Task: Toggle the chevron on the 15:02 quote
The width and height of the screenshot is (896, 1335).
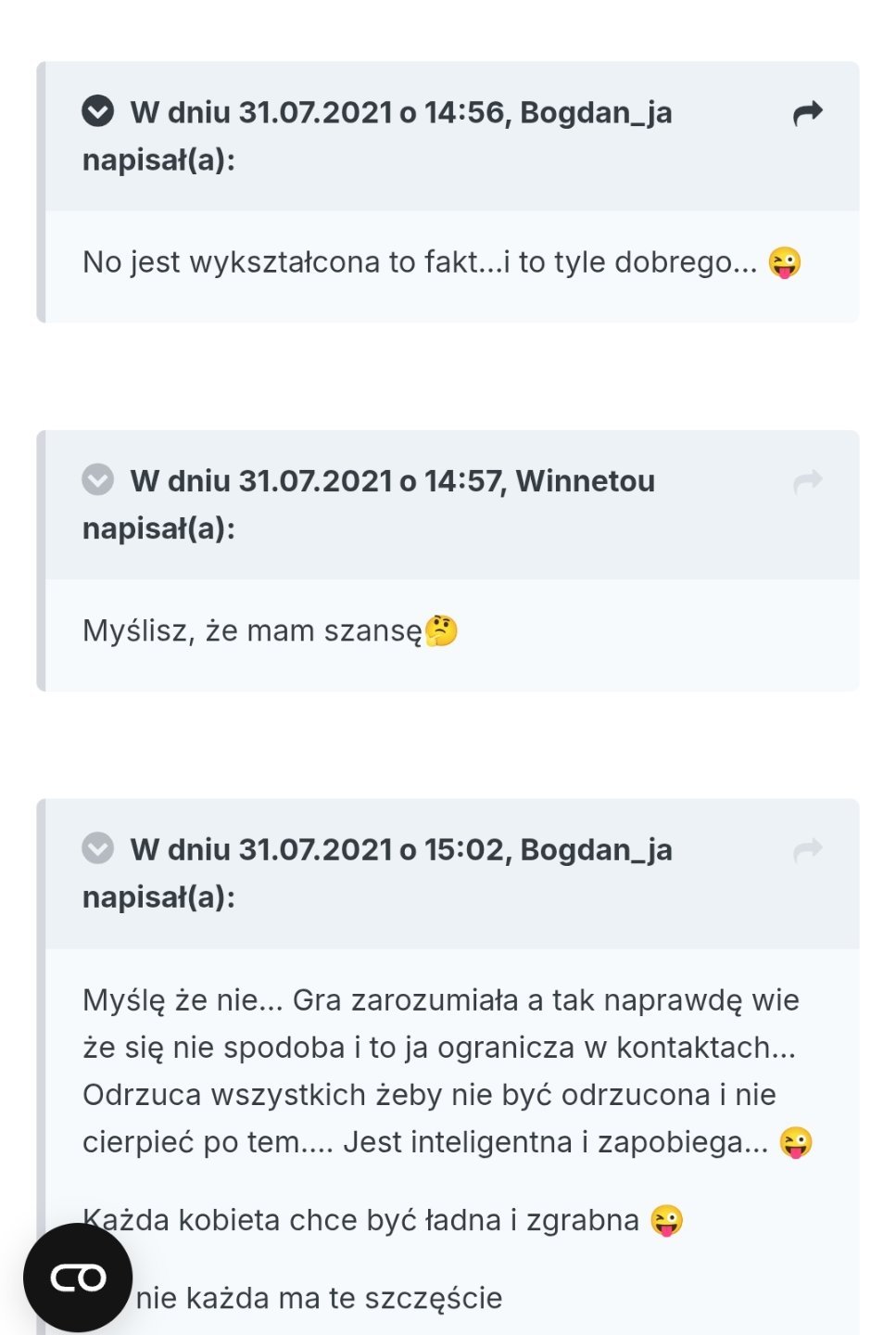Action: (97, 848)
